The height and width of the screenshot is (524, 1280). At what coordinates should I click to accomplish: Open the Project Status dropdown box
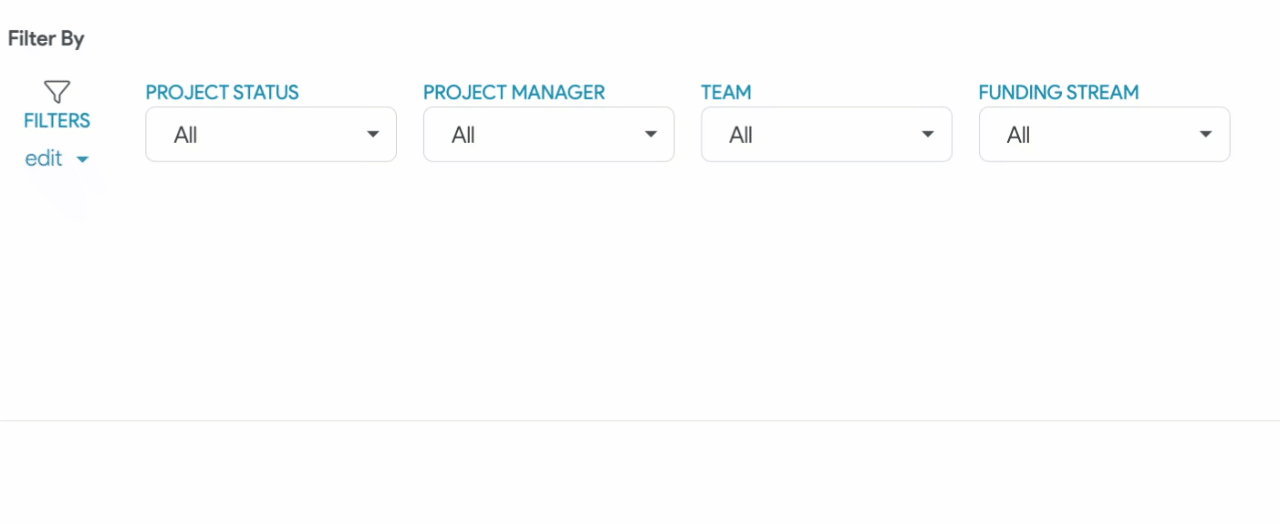coord(271,134)
